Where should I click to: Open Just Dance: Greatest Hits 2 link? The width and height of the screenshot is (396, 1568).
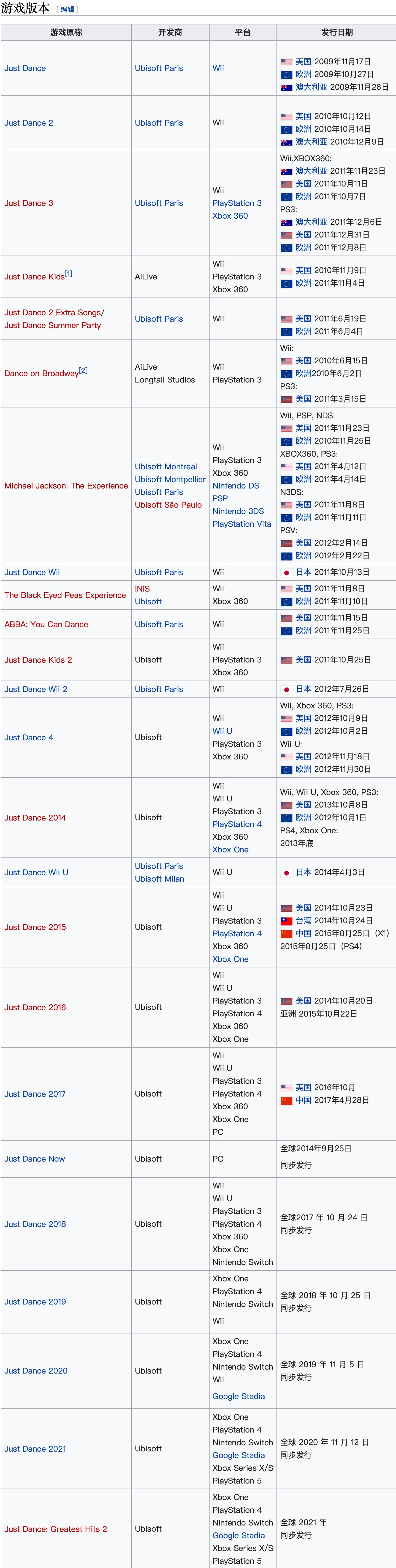coord(56,1529)
